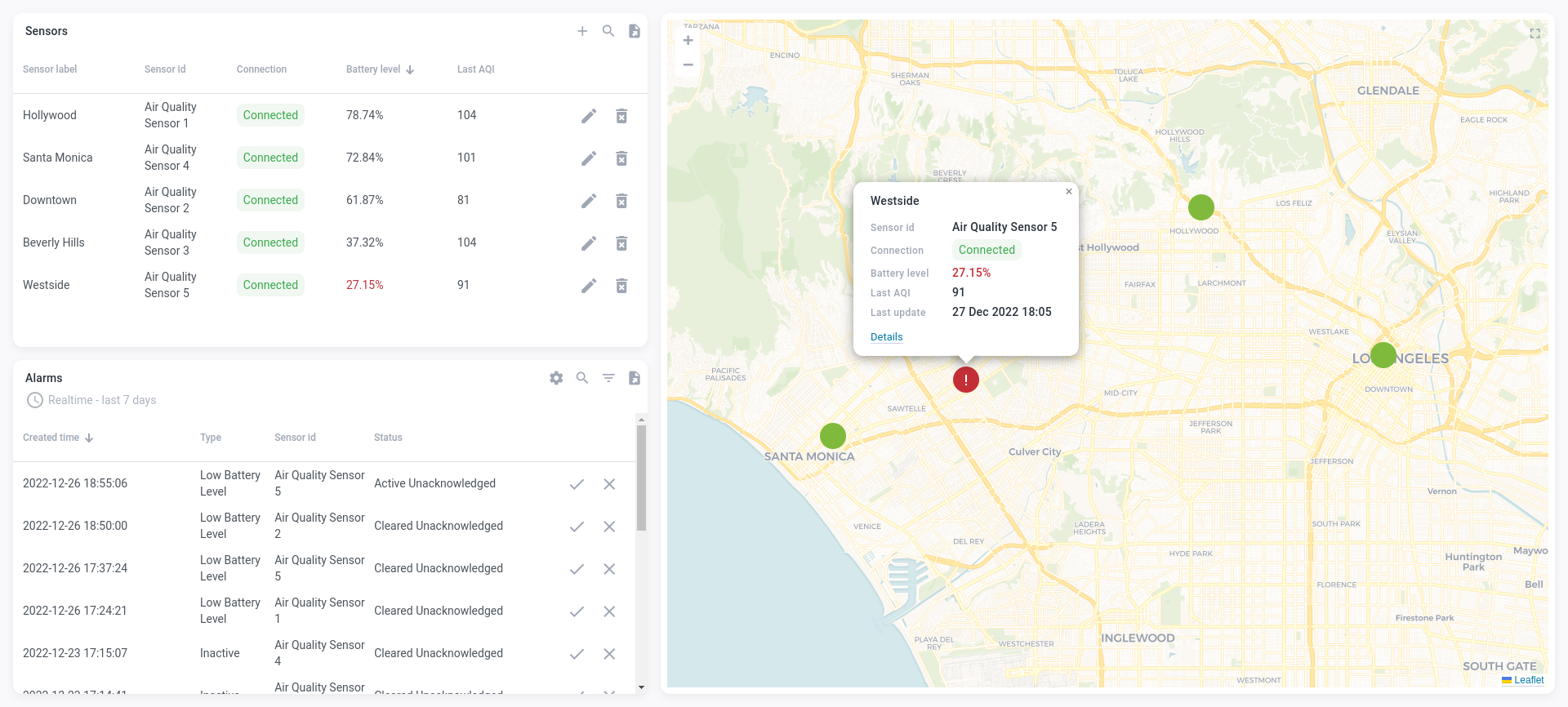1568x707 pixels.
Task: Delete the Santa Monica sensor
Action: point(621,158)
